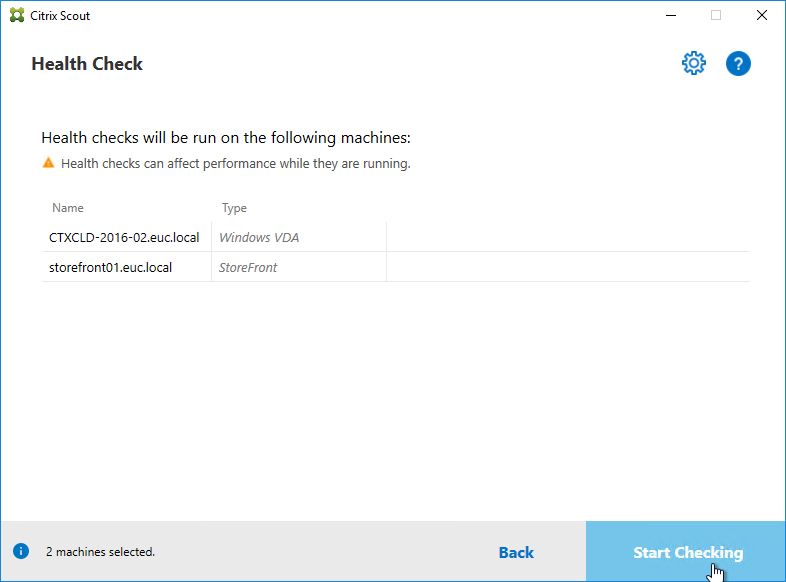Click the Windows VDA type cell
Screen dimensions: 786x582
coord(259,238)
